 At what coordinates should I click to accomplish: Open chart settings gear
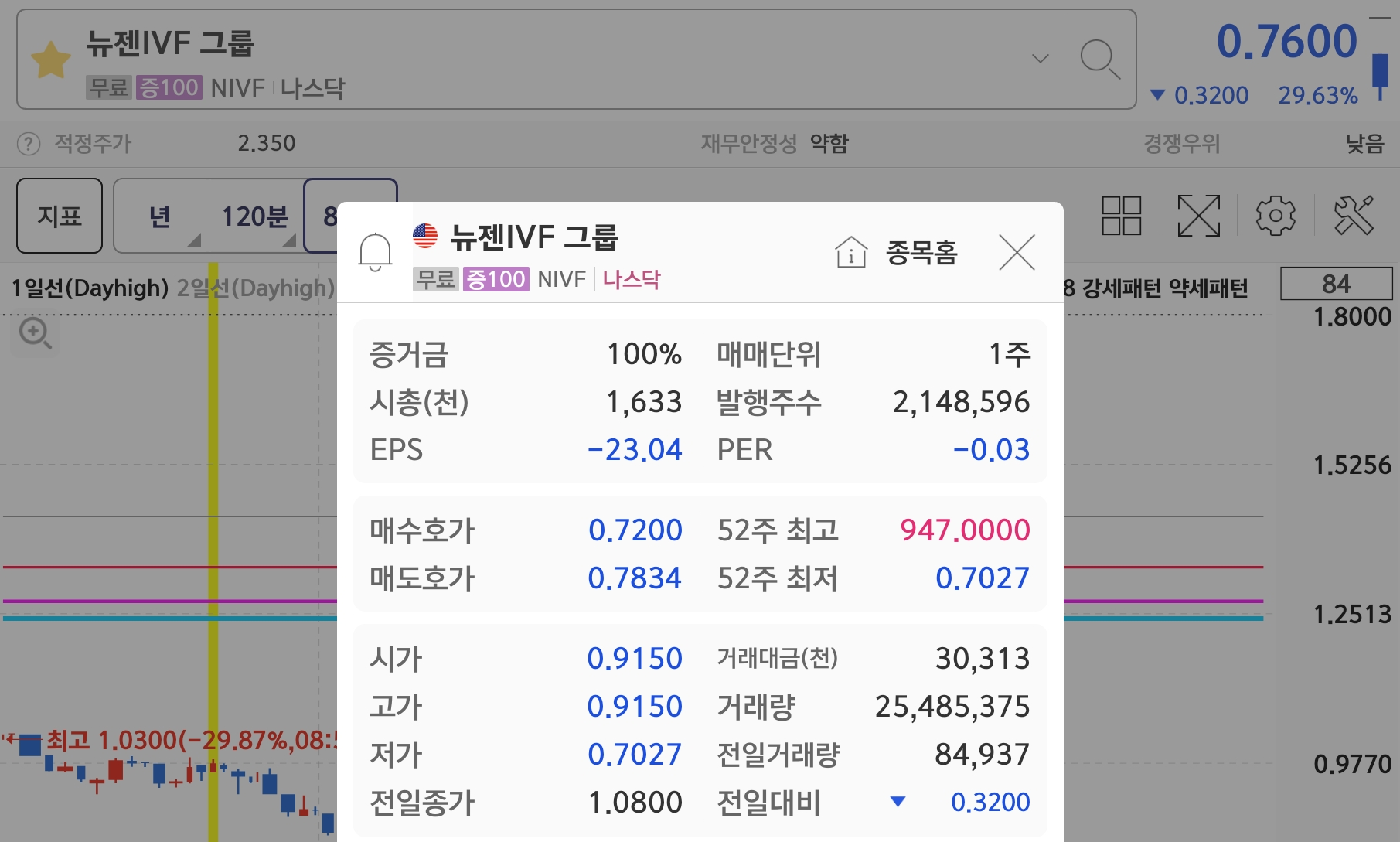pyautogui.click(x=1276, y=216)
